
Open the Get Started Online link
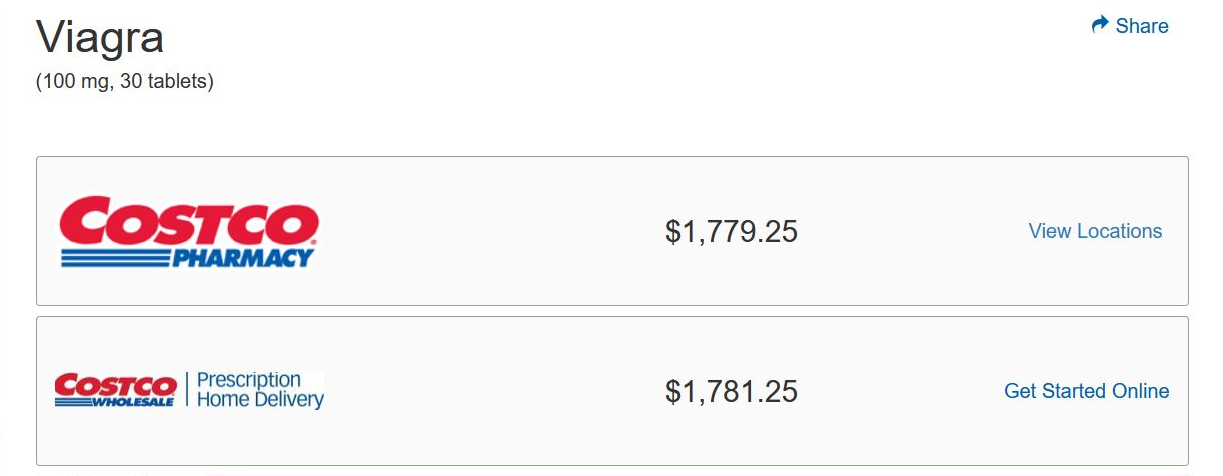point(1086,391)
